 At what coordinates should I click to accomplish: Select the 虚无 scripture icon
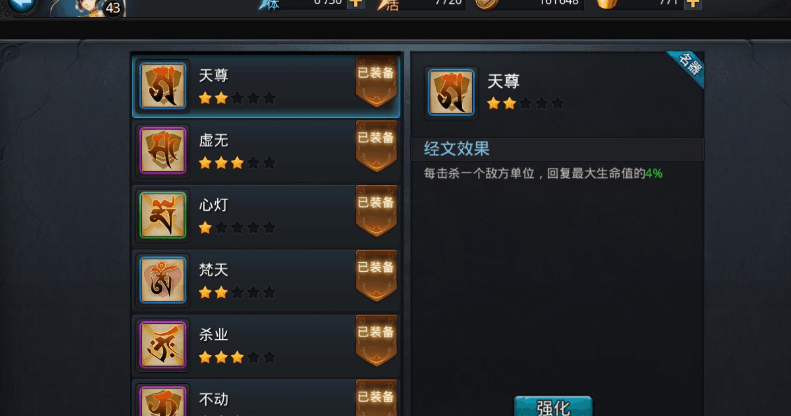point(162,150)
